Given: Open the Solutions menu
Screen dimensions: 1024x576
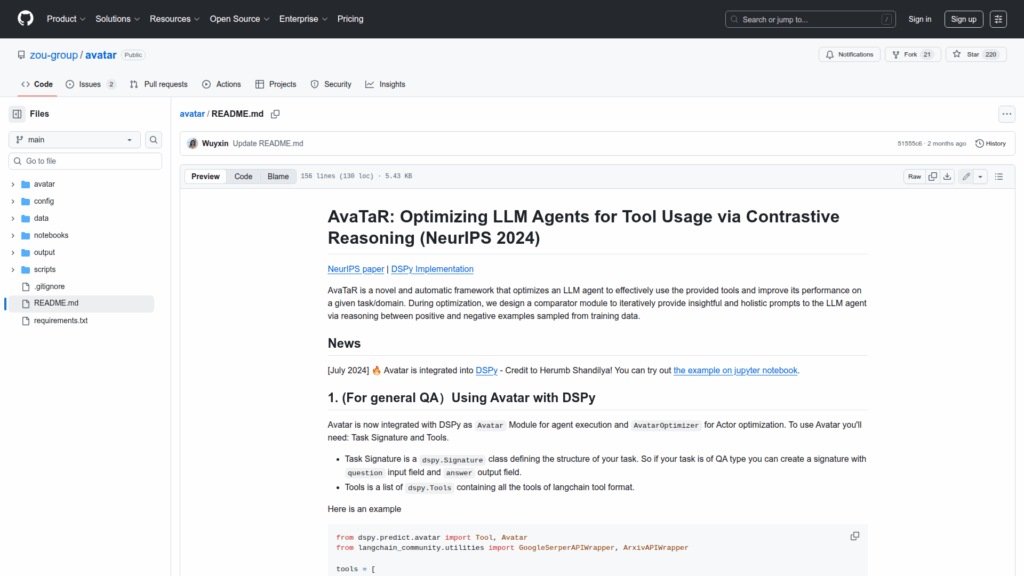Looking at the screenshot, I should pos(118,19).
